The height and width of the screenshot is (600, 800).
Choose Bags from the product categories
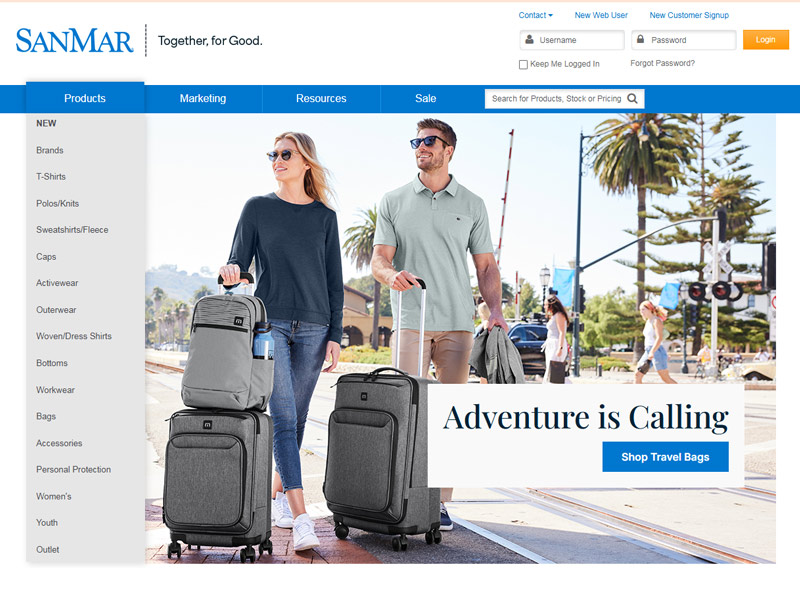point(46,416)
